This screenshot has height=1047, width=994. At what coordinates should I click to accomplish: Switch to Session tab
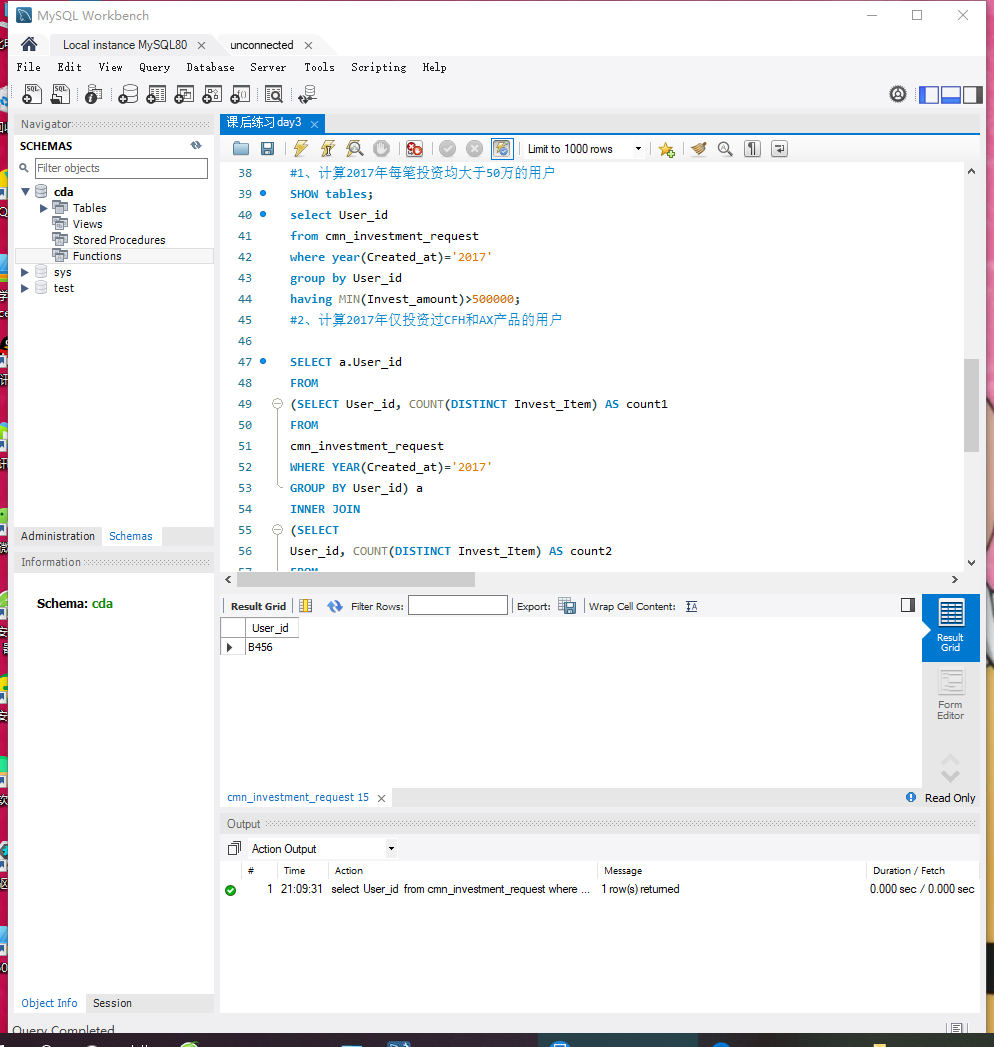click(x=112, y=1003)
